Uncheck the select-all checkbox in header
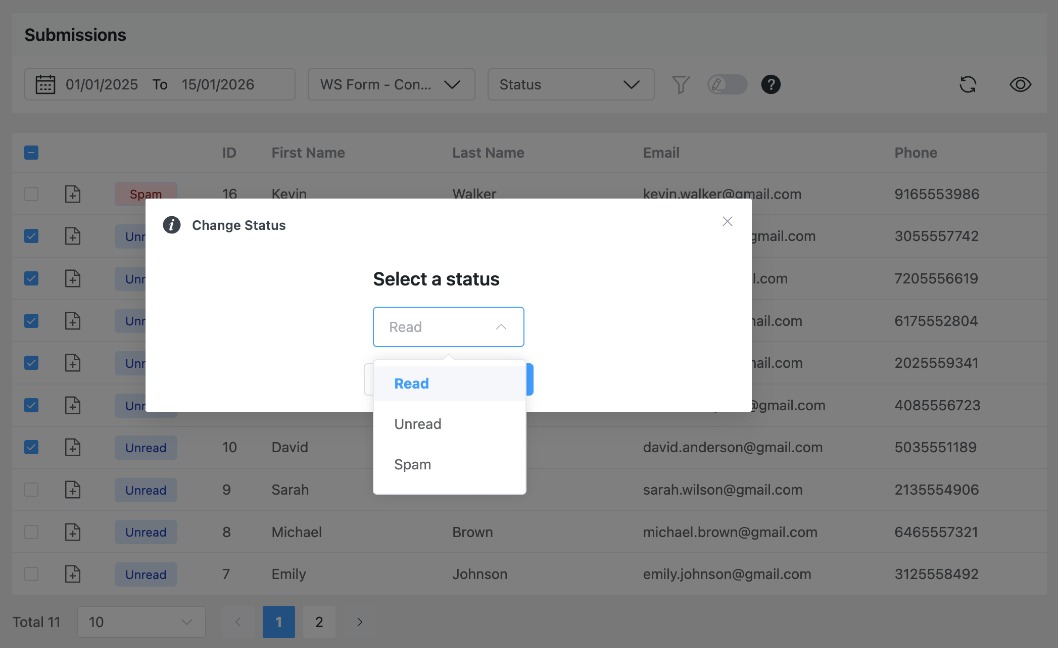The width and height of the screenshot is (1058, 648). click(31, 152)
